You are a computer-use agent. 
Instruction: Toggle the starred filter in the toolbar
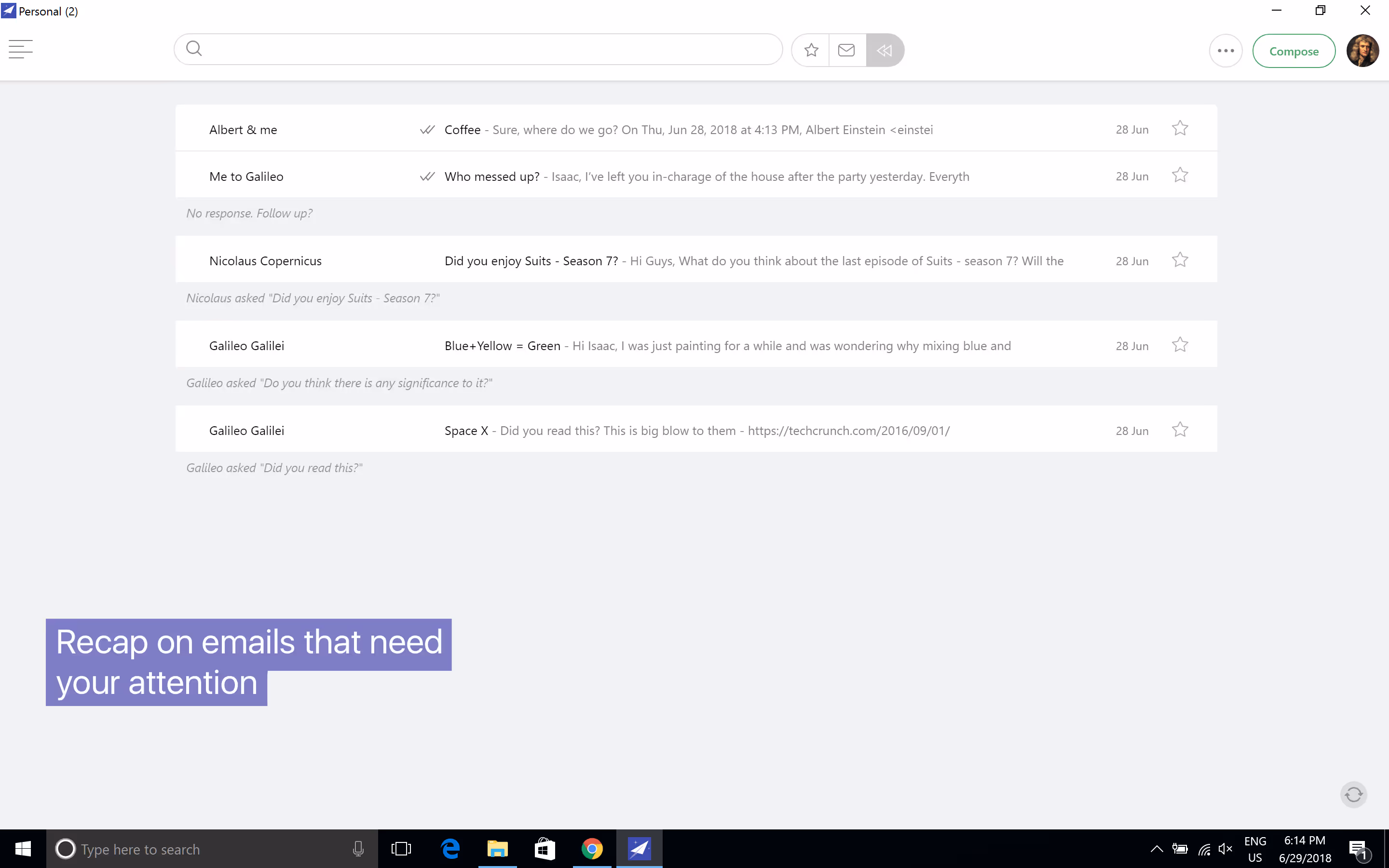point(810,50)
